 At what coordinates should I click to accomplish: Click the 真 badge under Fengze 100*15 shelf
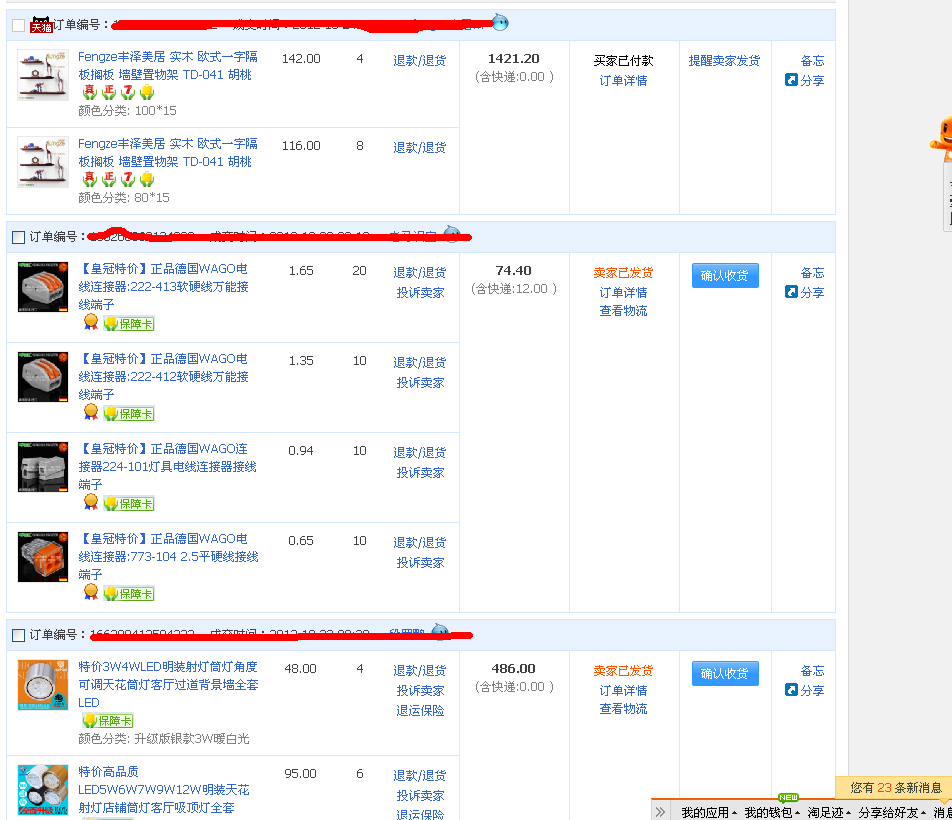click(90, 92)
